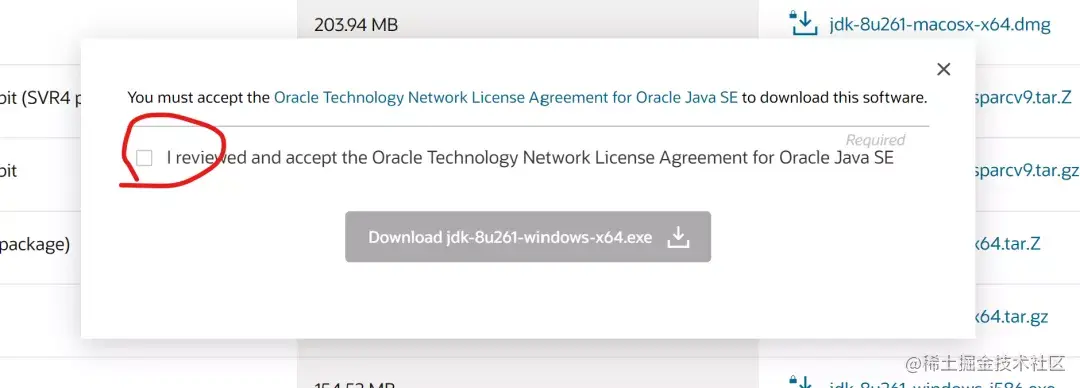Click the x64.tar.gz link behind the dialog
The width and height of the screenshot is (1080, 388).
click(x=1012, y=317)
